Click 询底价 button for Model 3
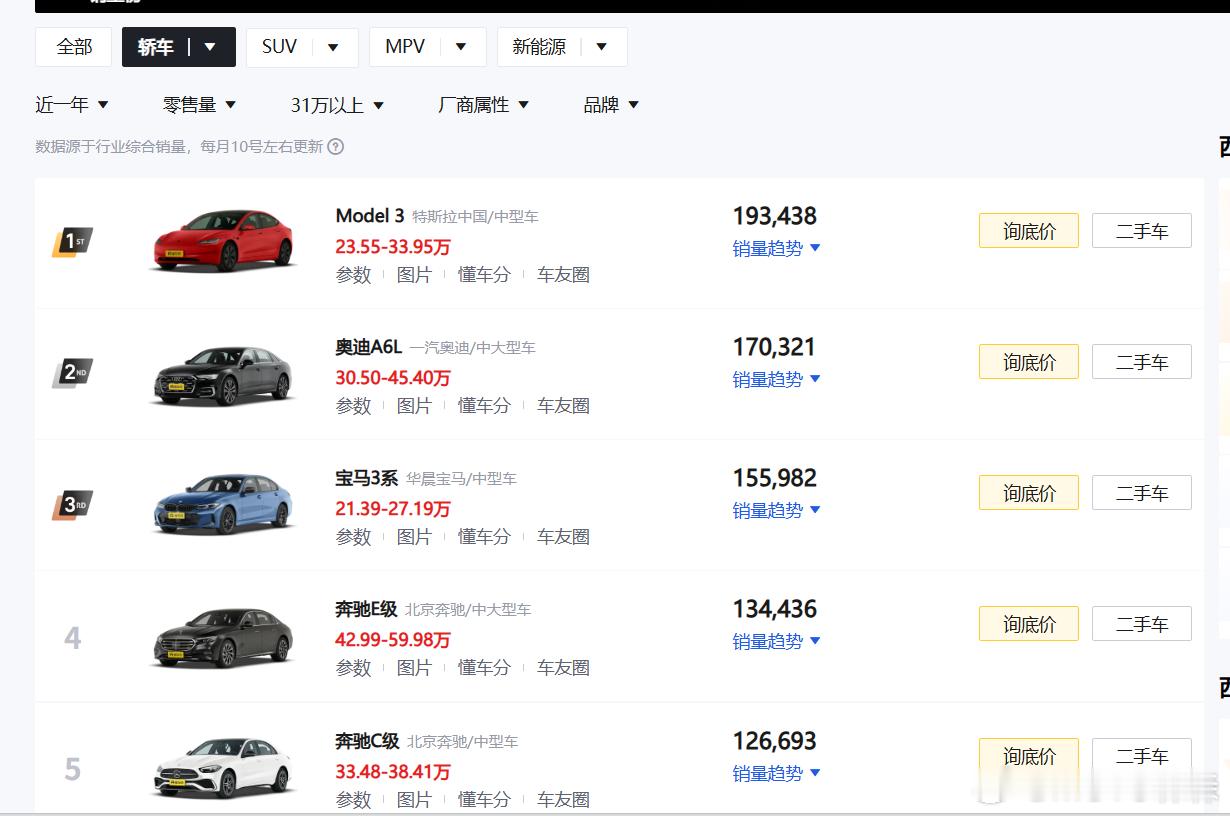The image size is (1230, 816). click(x=1029, y=231)
